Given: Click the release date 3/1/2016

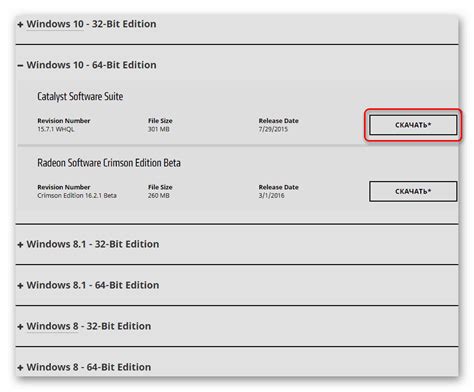Looking at the screenshot, I should (271, 196).
